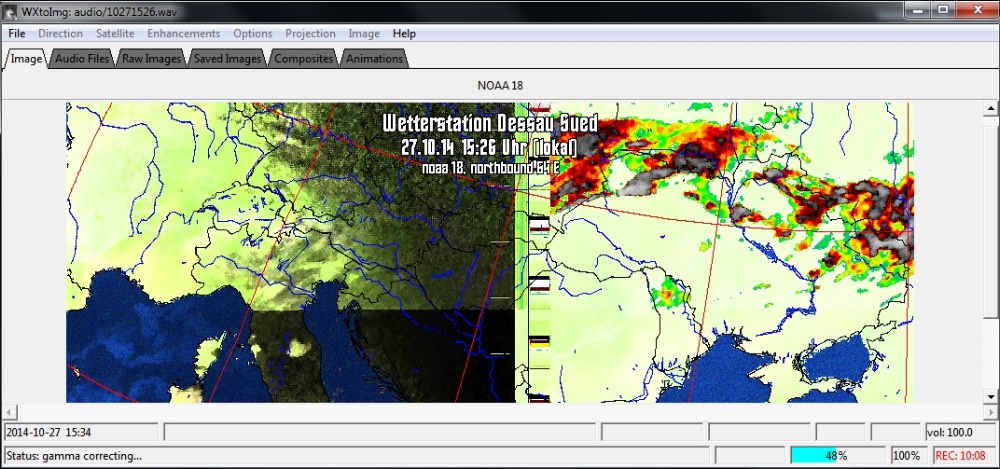Open the File menu

pyautogui.click(x=17, y=34)
